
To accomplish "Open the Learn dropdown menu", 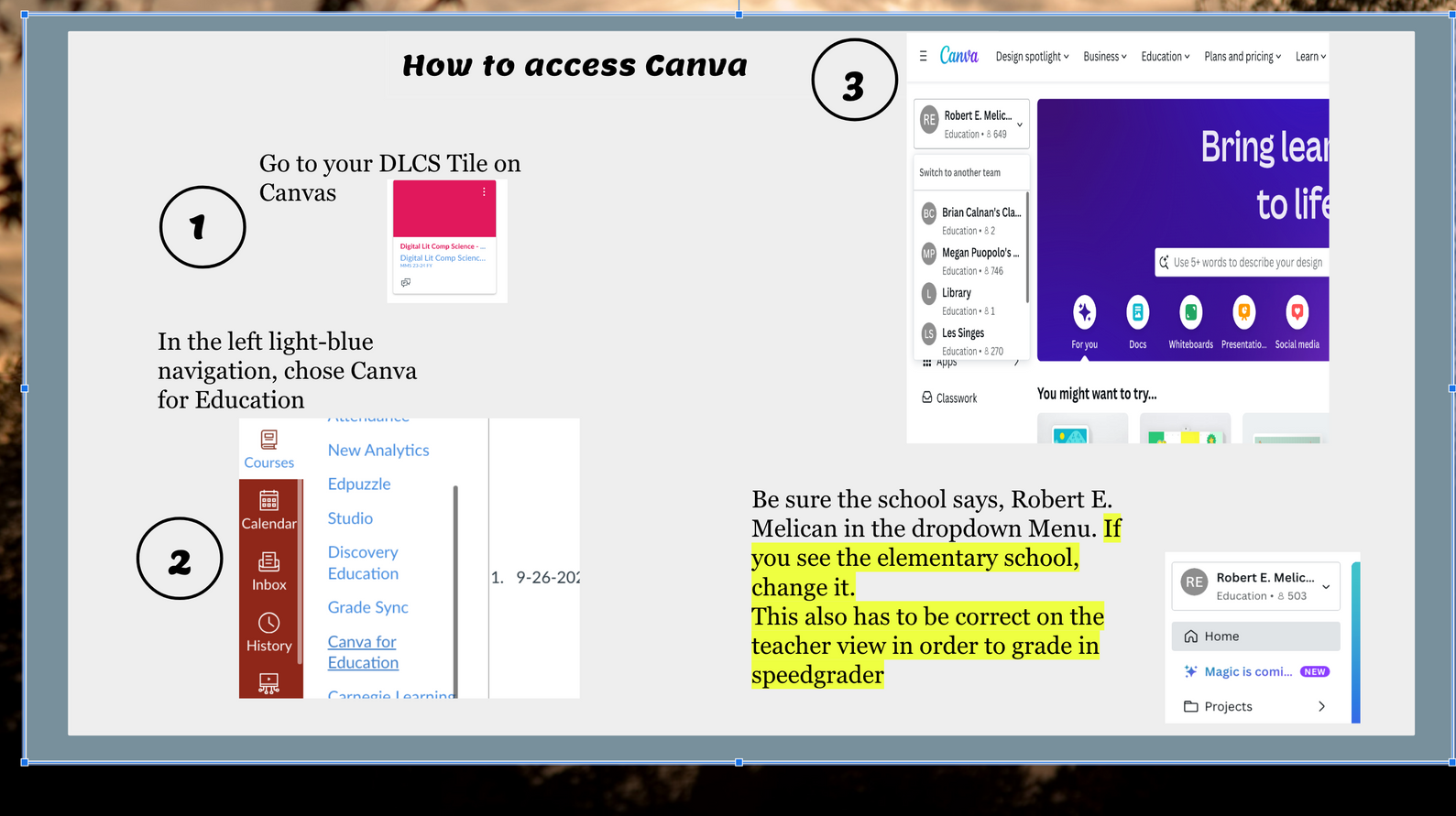I will point(1310,57).
